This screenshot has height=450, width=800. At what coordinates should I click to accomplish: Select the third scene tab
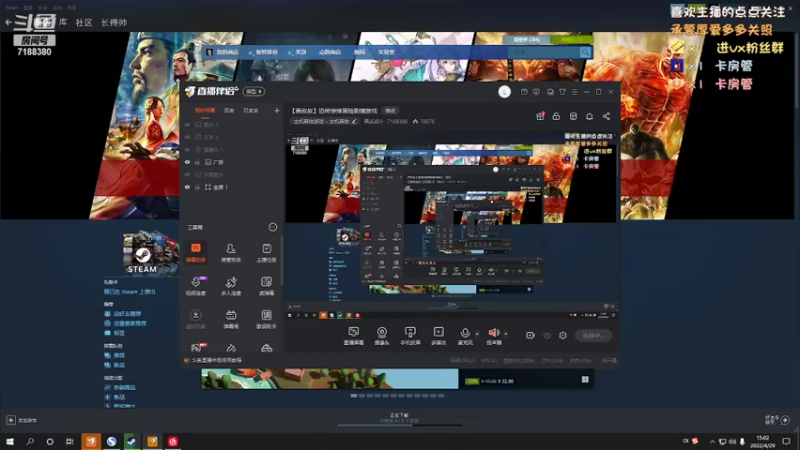(251, 110)
